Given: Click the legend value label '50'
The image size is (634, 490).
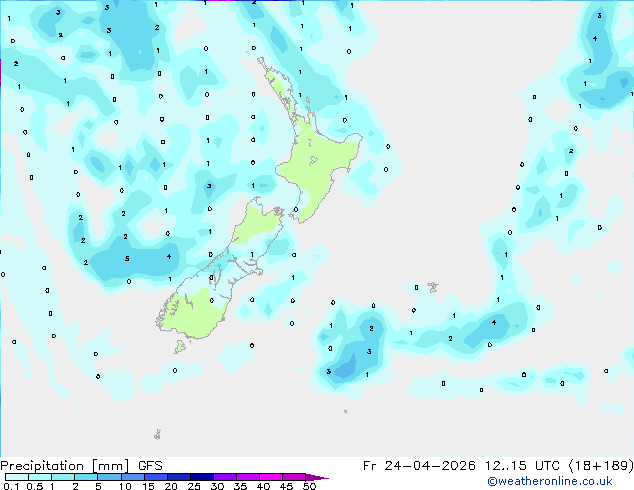Looking at the screenshot, I should pyautogui.click(x=309, y=486).
